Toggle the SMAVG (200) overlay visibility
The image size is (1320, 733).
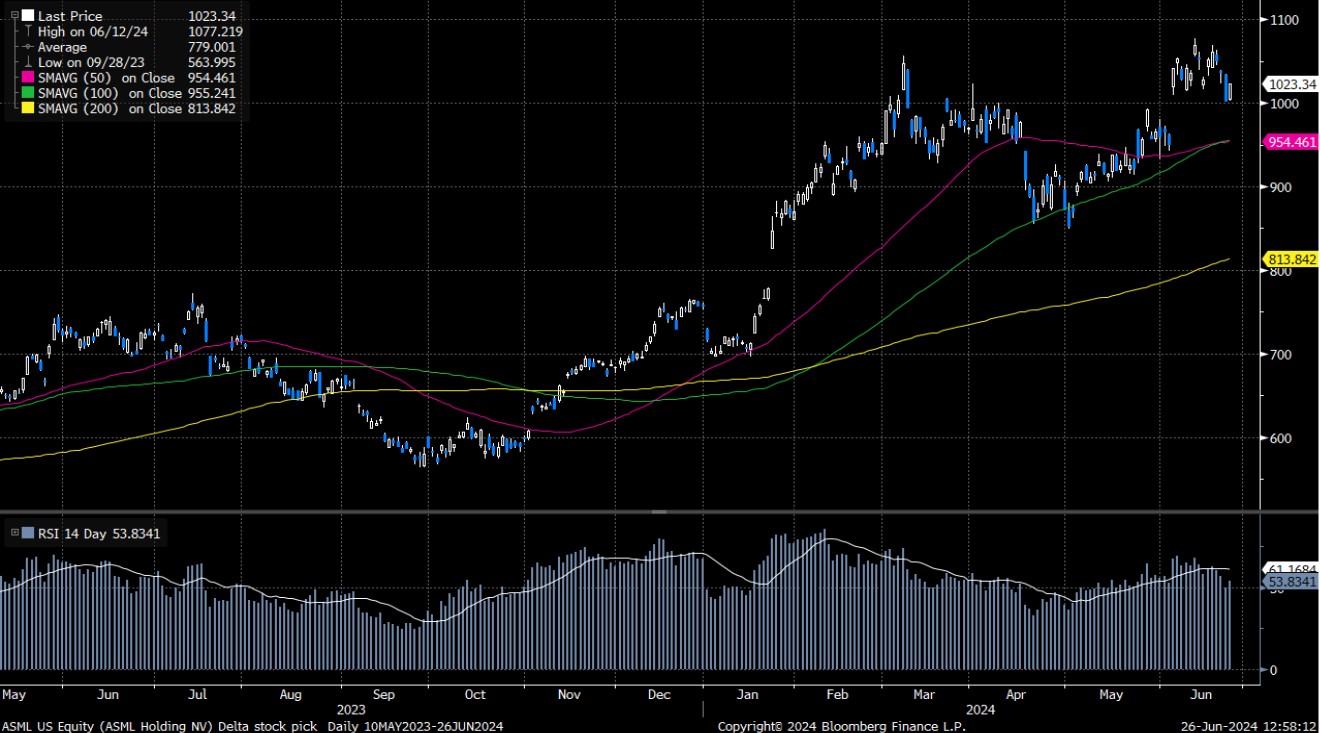click(28, 107)
